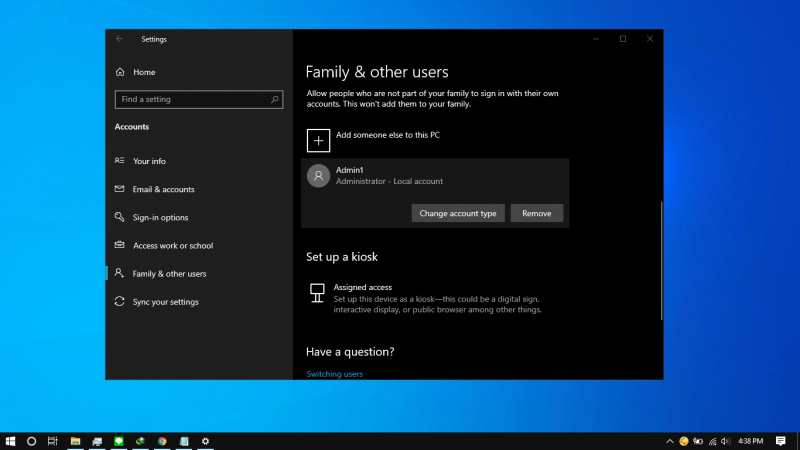Image resolution: width=800 pixels, height=450 pixels.
Task: Open the Action Center notifications icon
Action: point(781,441)
